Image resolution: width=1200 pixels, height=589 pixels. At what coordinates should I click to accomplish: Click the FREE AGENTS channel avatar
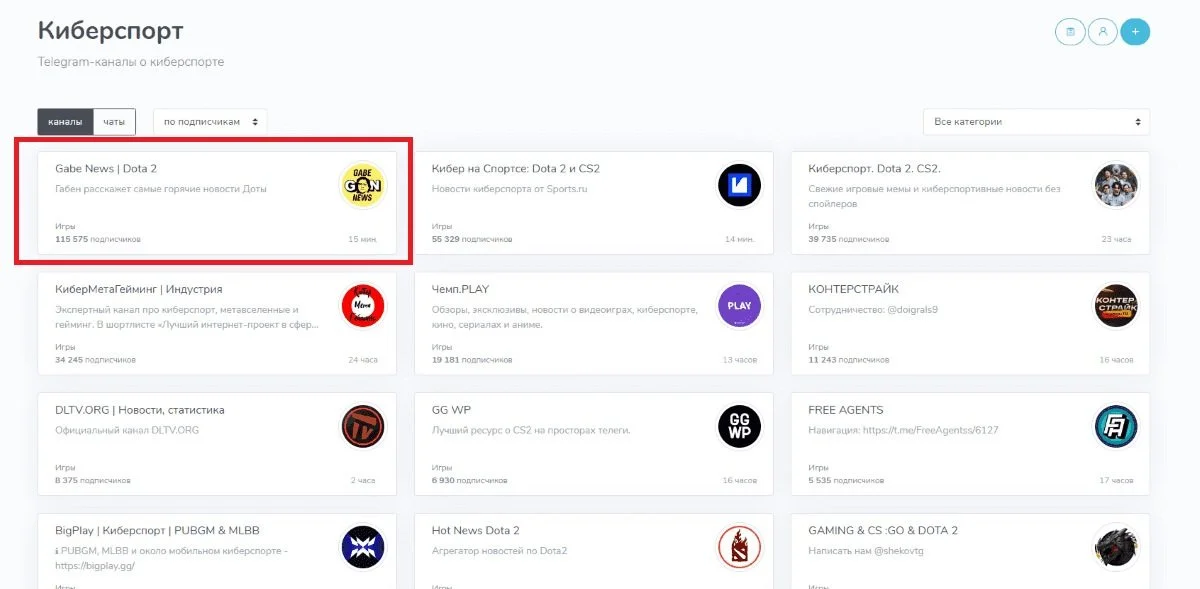[x=1115, y=427]
